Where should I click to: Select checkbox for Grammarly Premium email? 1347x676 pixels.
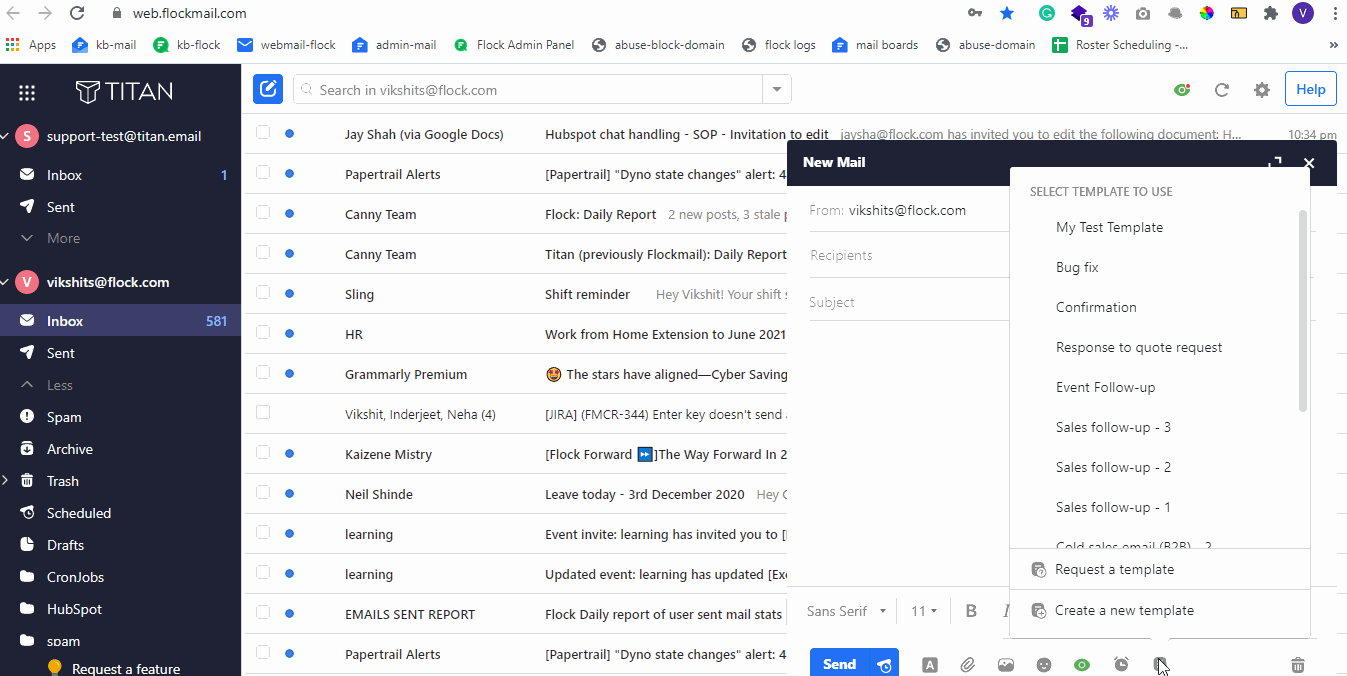click(263, 372)
